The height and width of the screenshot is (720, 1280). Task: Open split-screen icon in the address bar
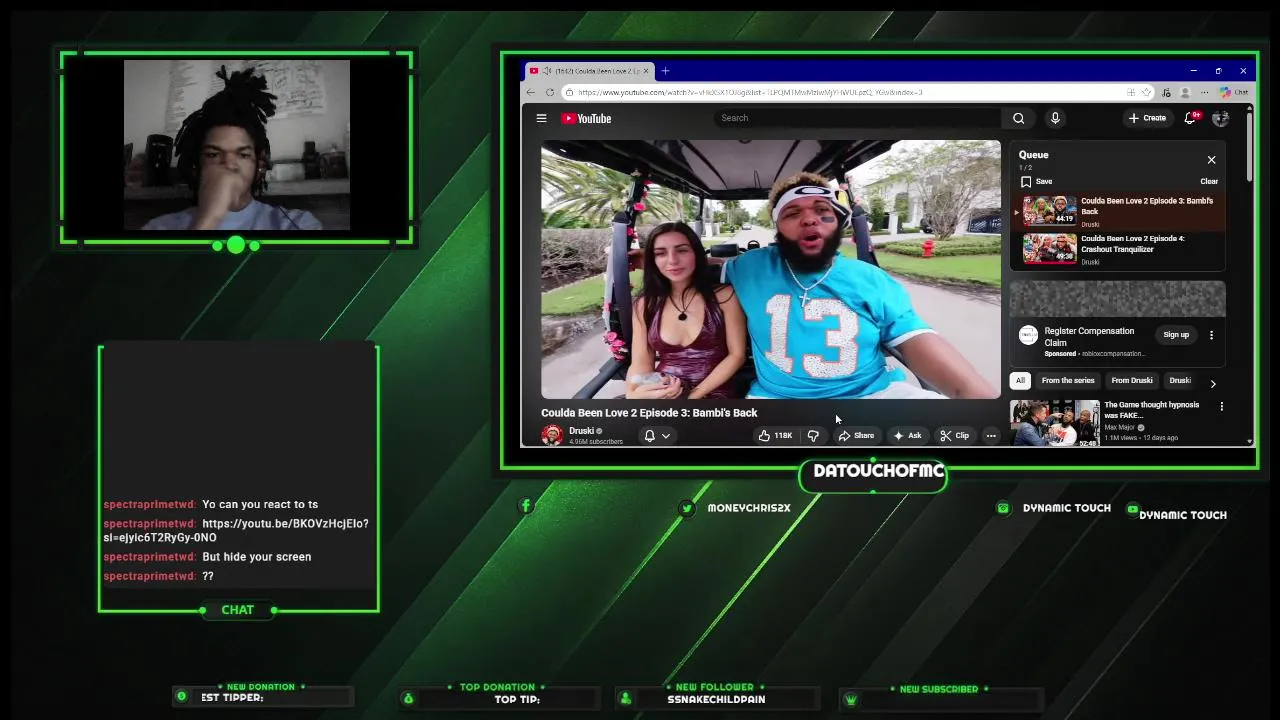[1131, 92]
